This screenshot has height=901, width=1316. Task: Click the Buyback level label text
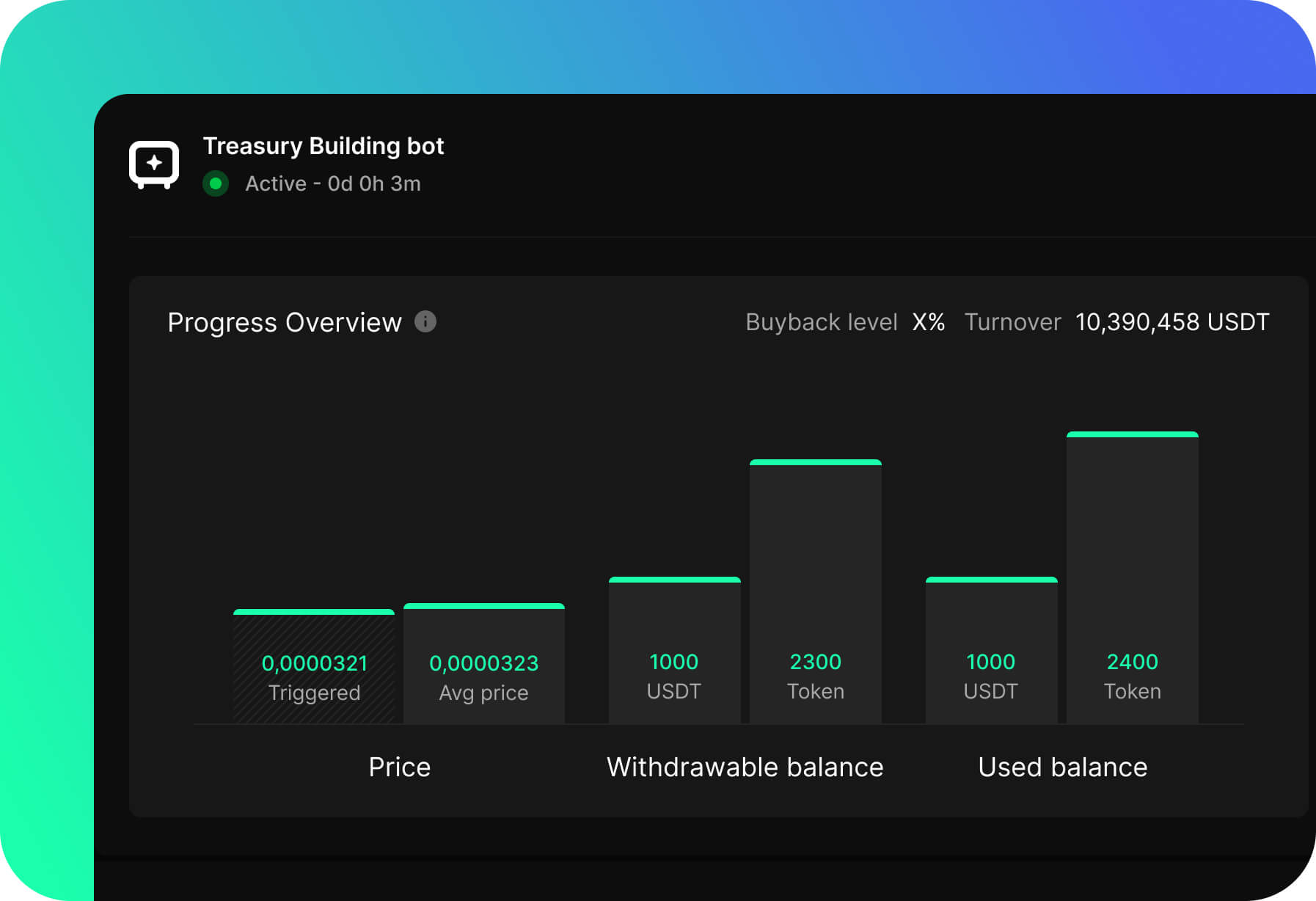pos(821,322)
